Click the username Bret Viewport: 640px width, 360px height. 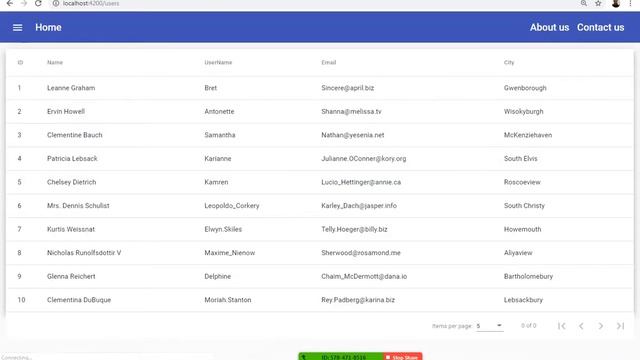coord(211,88)
